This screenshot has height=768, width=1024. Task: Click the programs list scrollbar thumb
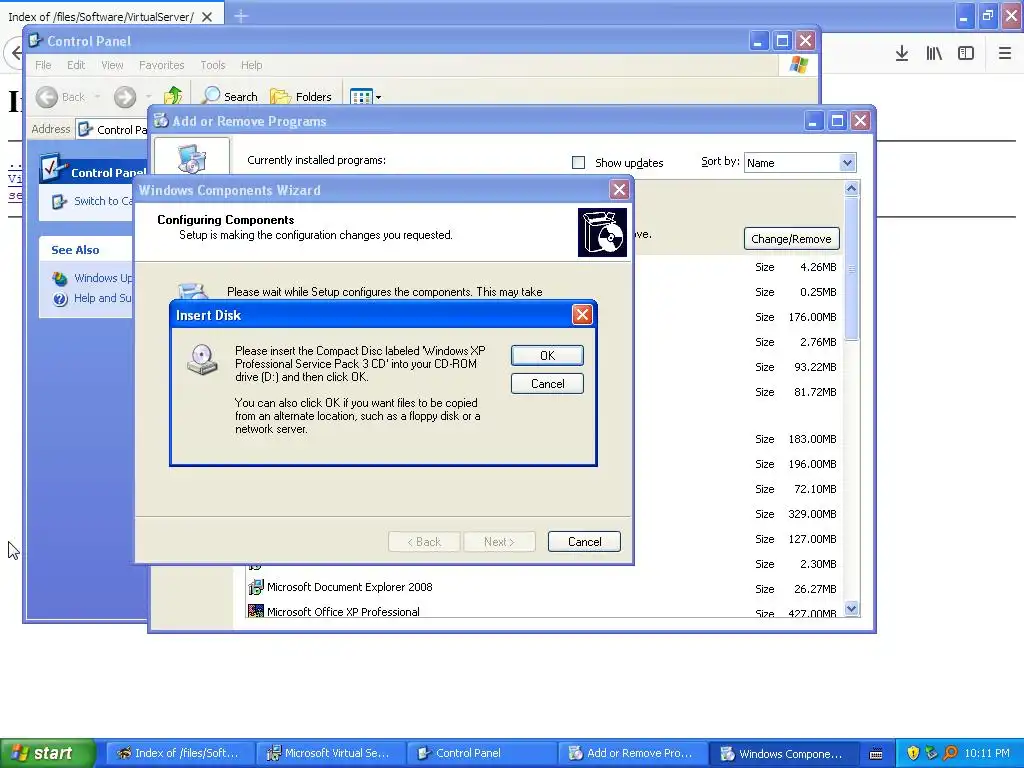tap(851, 268)
